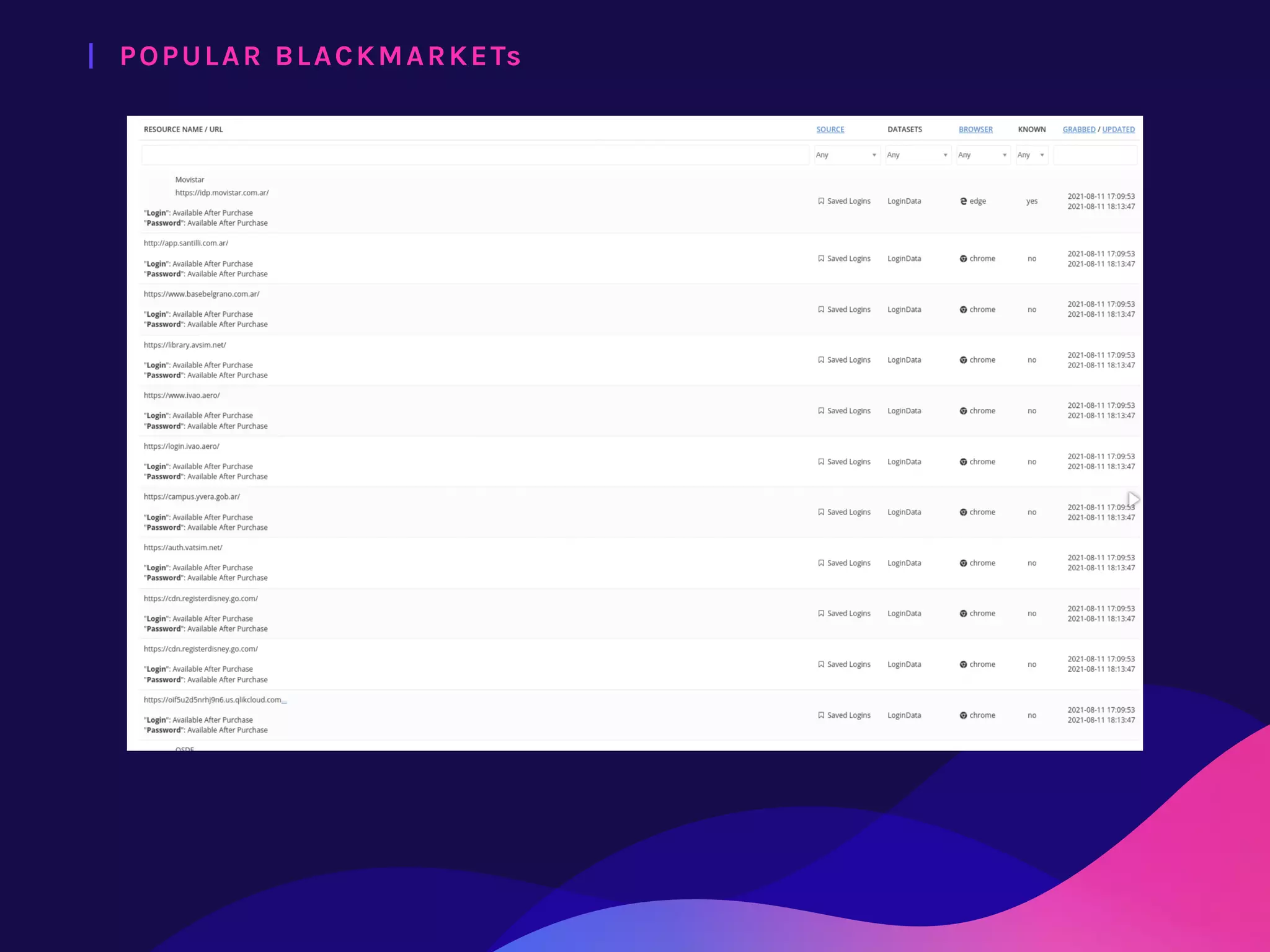Click LoginData dataset cell in Movistar row
The width and height of the screenshot is (1270, 952).
pyautogui.click(x=904, y=201)
